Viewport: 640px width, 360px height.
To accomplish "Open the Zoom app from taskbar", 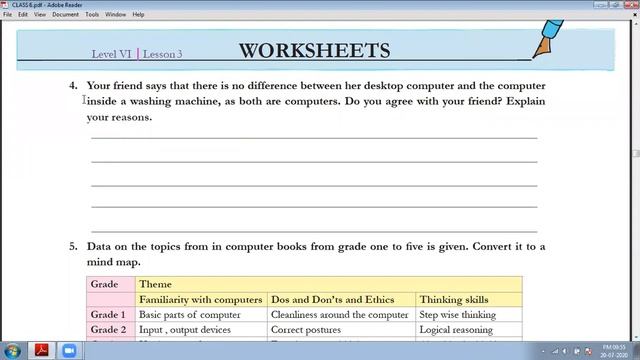I will click(69, 351).
